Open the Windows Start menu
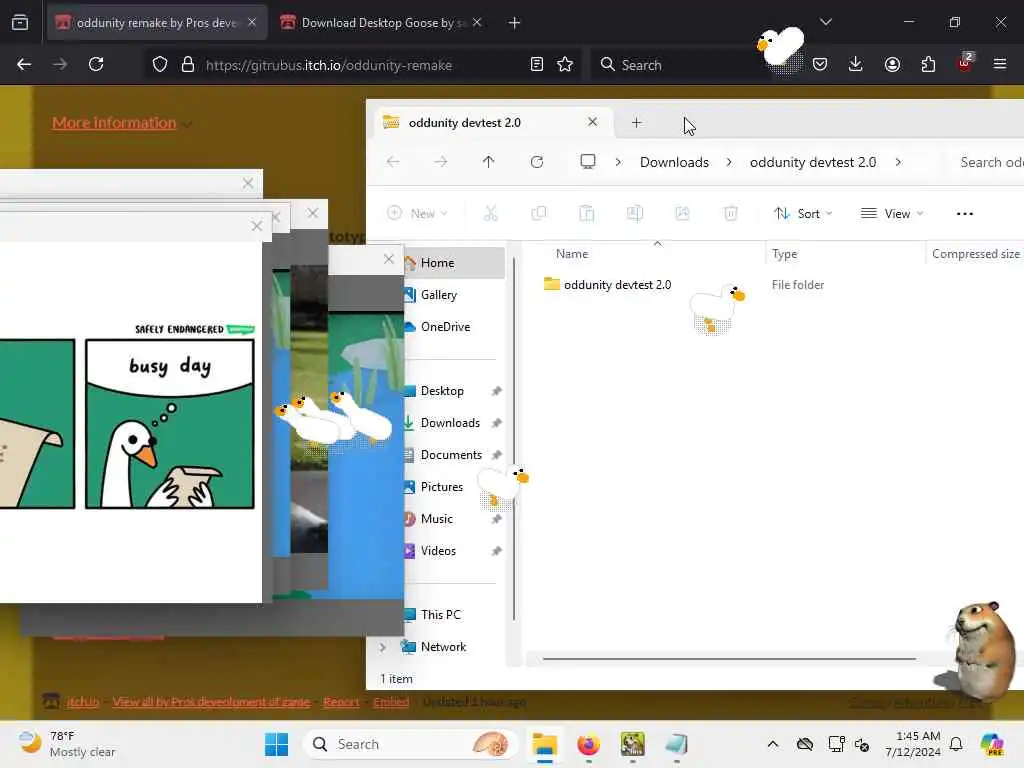The width and height of the screenshot is (1024, 768). point(276,744)
